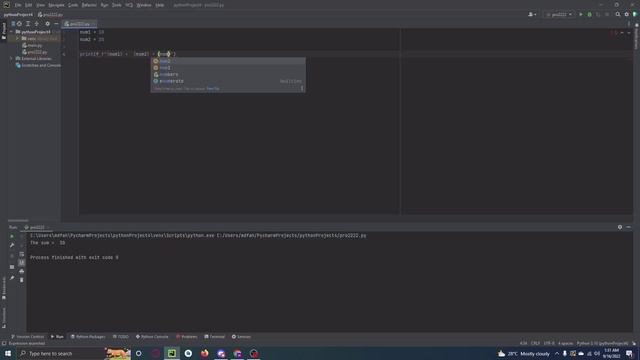Choose first autocomplete suggestion num2

[228, 61]
